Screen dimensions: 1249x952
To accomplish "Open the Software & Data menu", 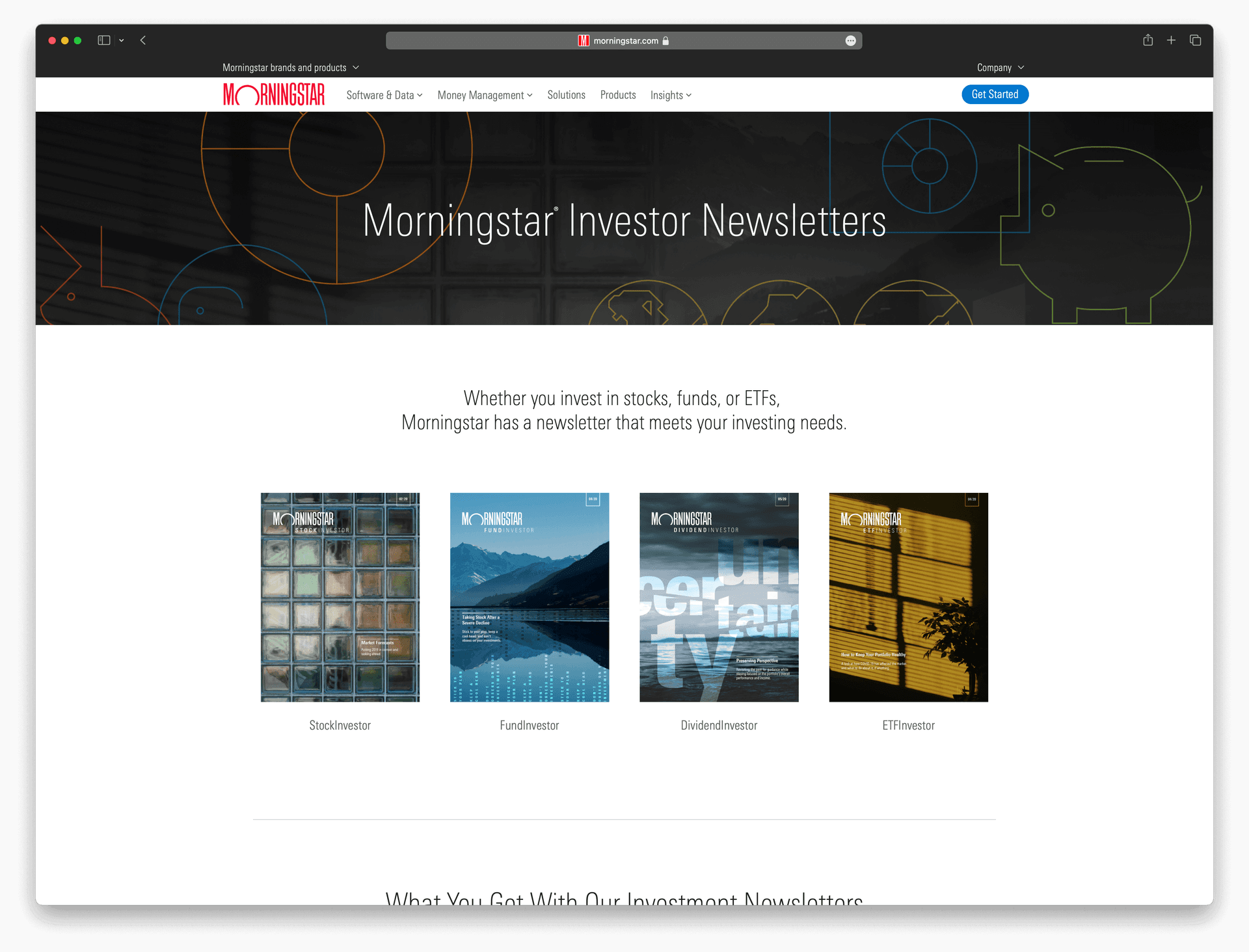I will 384,95.
